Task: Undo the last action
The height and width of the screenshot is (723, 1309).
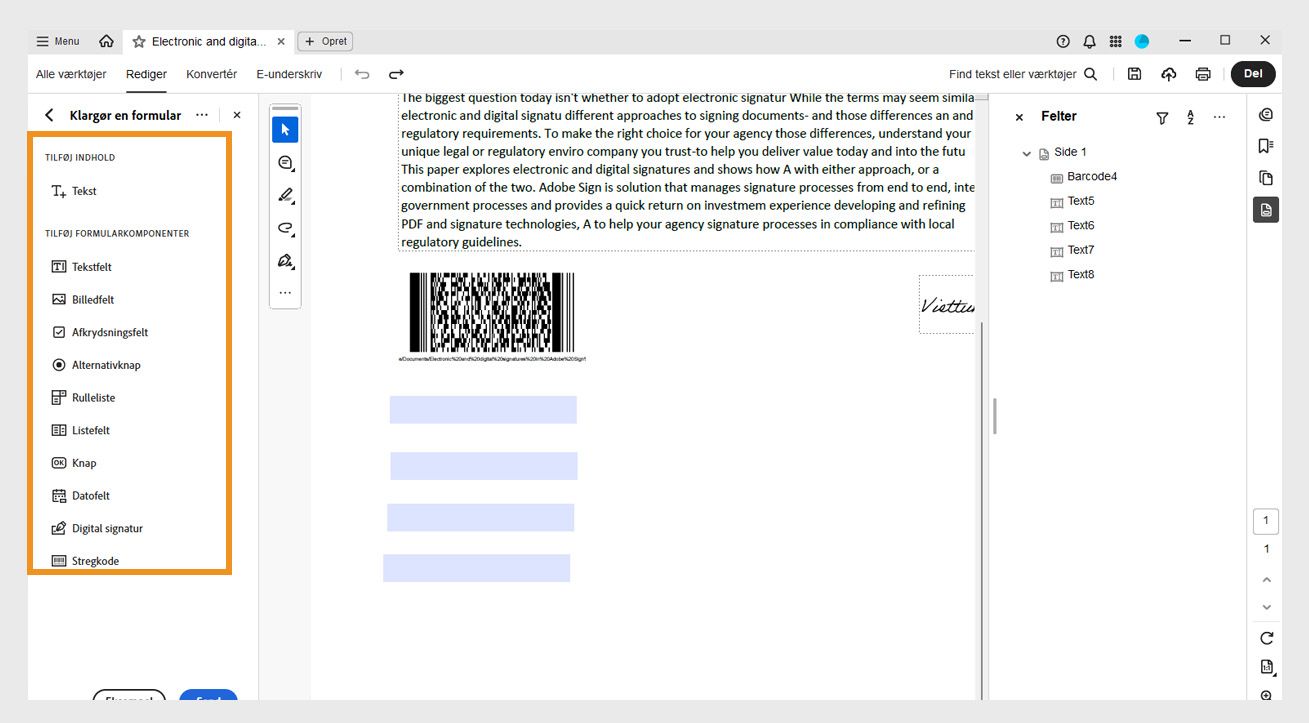Action: point(362,74)
